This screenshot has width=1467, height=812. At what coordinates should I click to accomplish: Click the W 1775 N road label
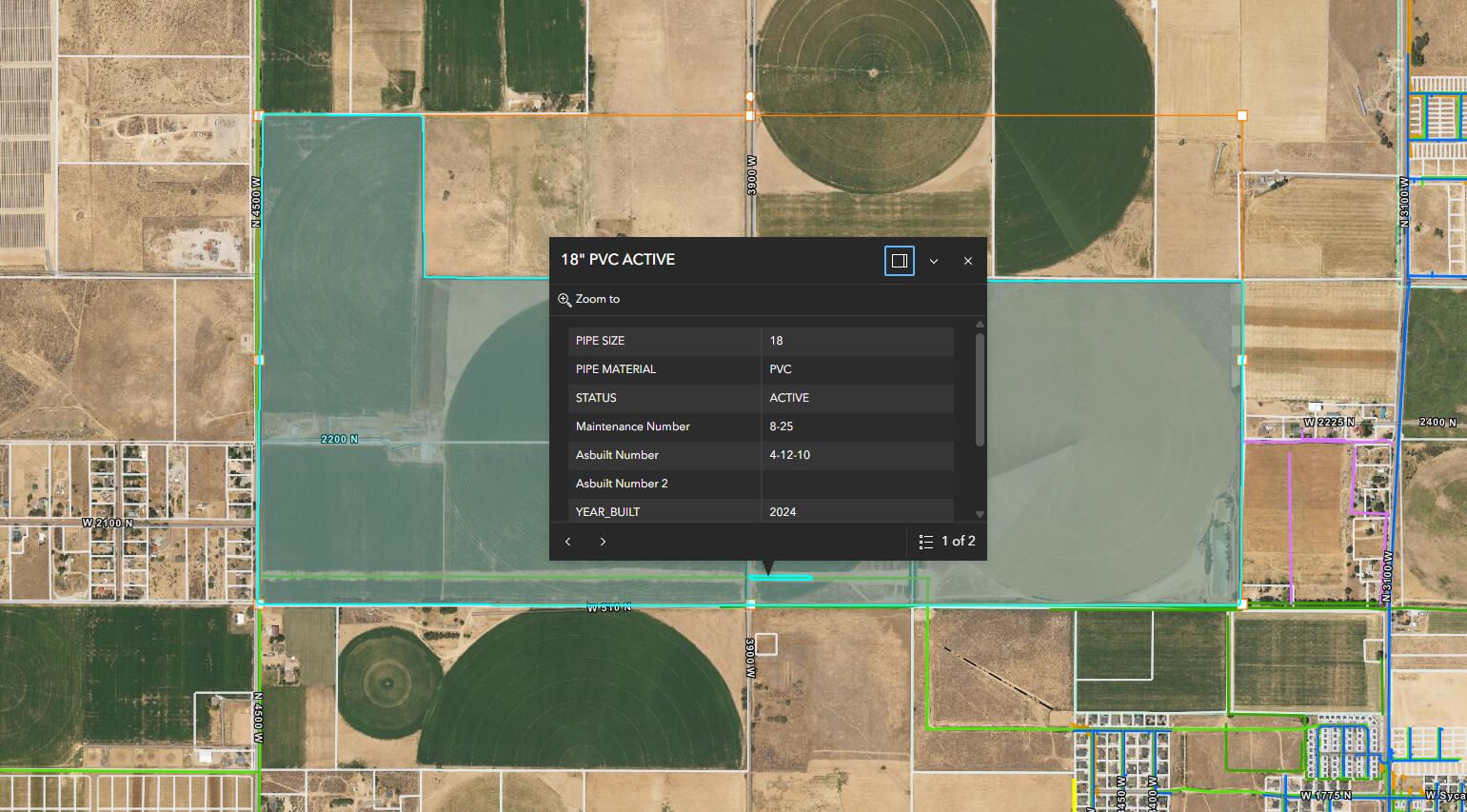click(x=1326, y=795)
